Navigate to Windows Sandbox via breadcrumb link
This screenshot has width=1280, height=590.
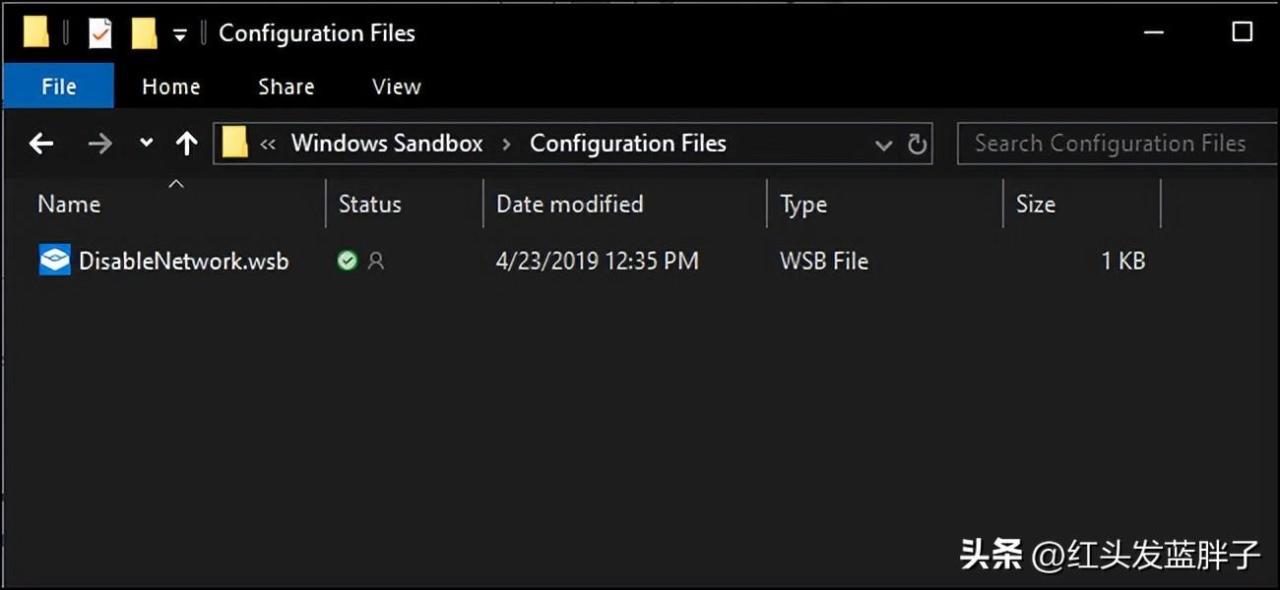pos(387,143)
